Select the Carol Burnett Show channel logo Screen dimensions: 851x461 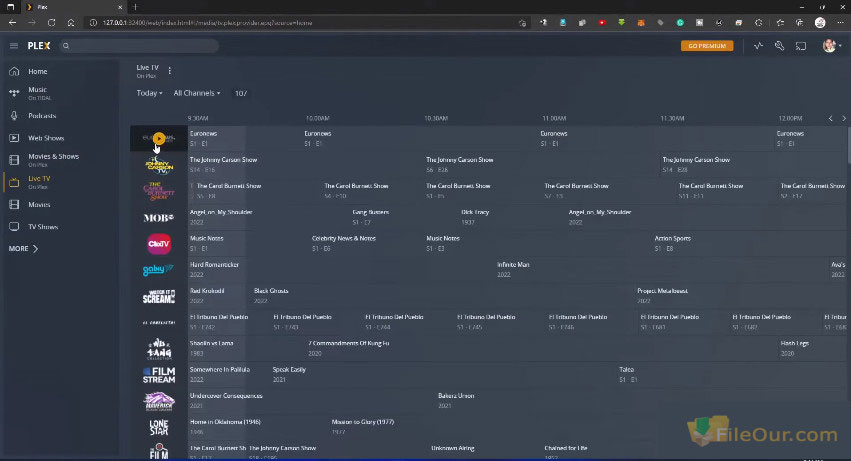tap(158, 191)
